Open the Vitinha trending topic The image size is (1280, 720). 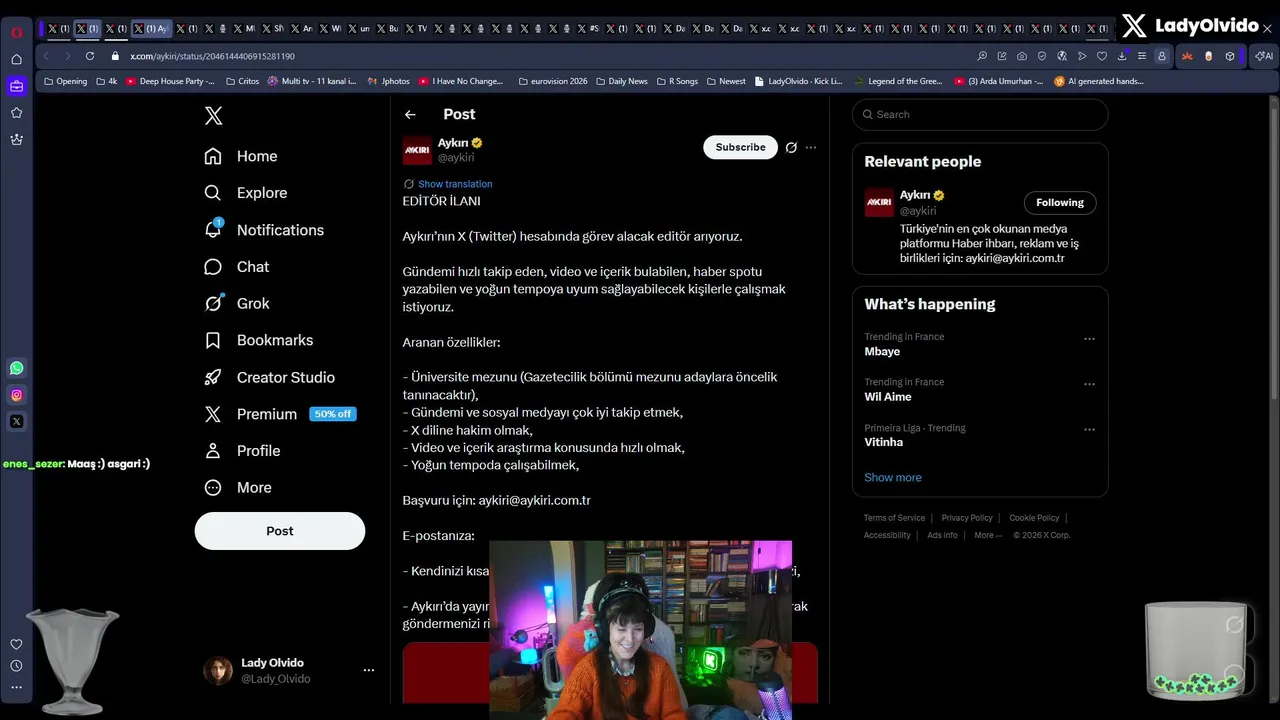click(883, 442)
